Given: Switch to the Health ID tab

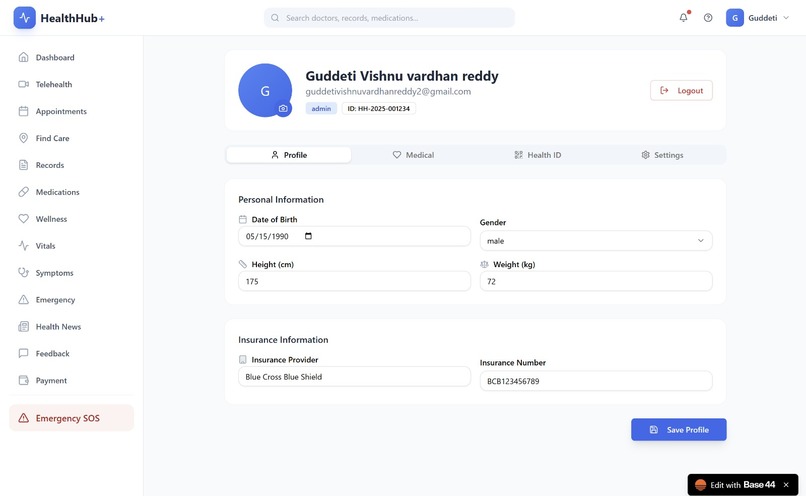Looking at the screenshot, I should pyautogui.click(x=538, y=155).
